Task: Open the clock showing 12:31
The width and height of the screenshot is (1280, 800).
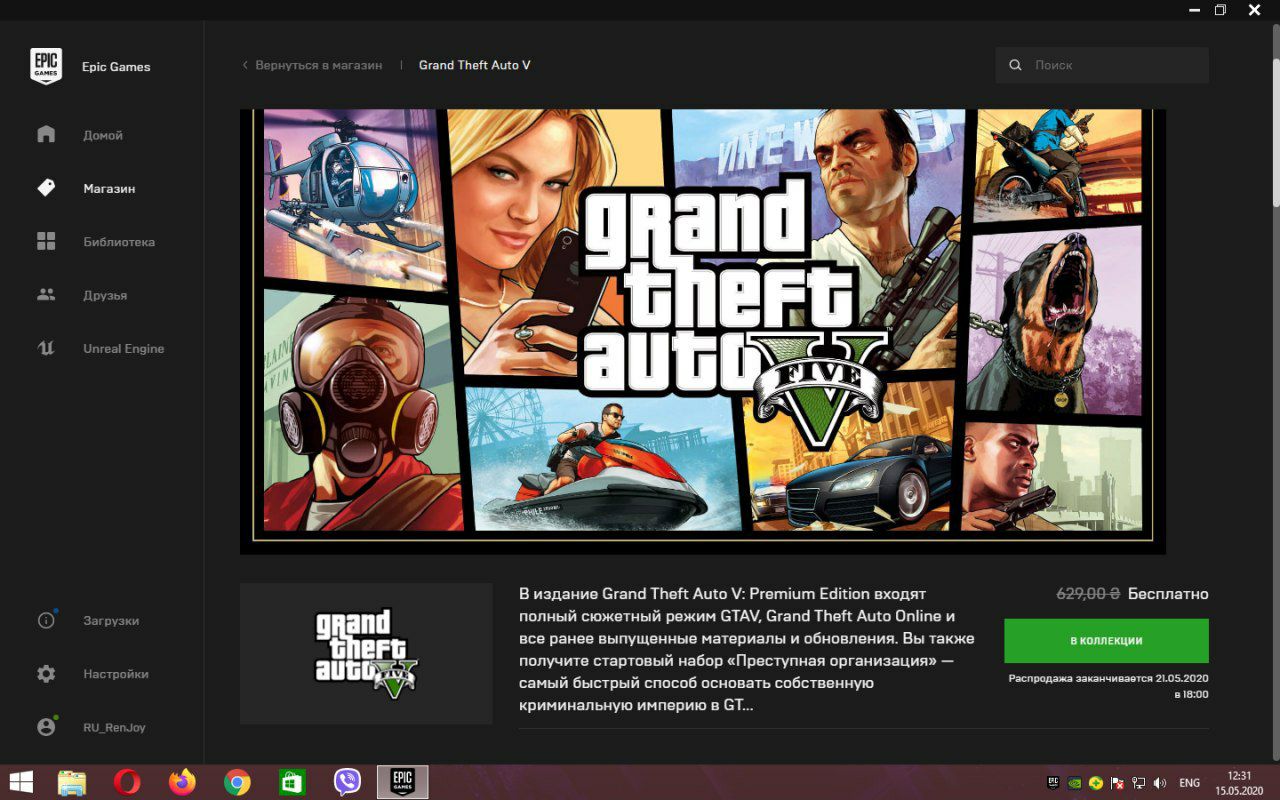Action: pos(1239,782)
